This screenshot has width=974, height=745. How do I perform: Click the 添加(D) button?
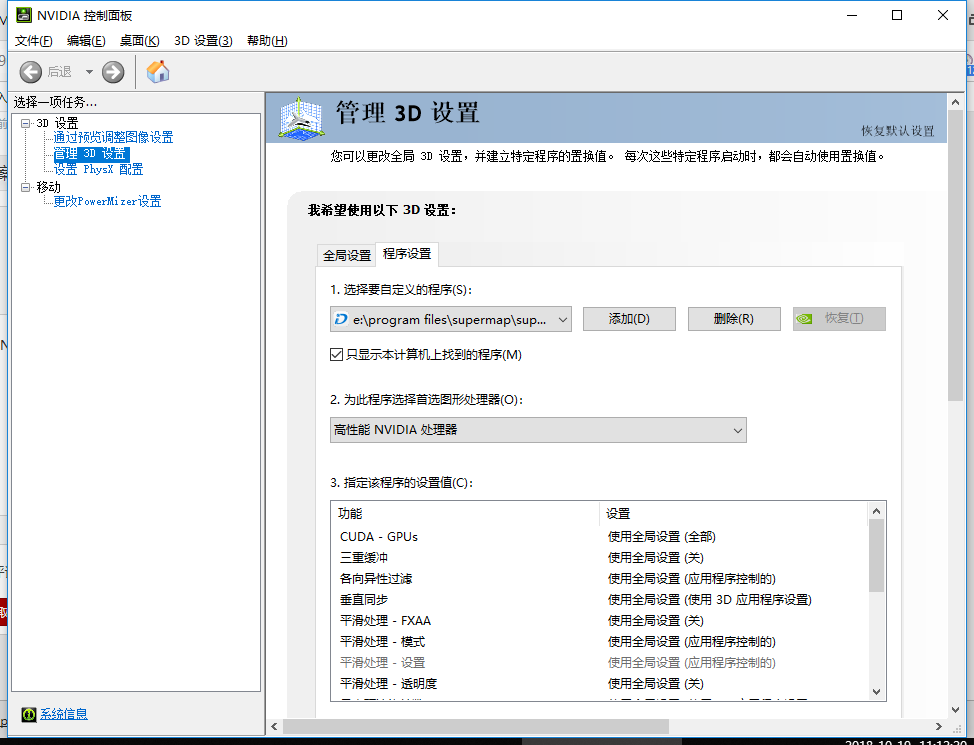click(629, 319)
